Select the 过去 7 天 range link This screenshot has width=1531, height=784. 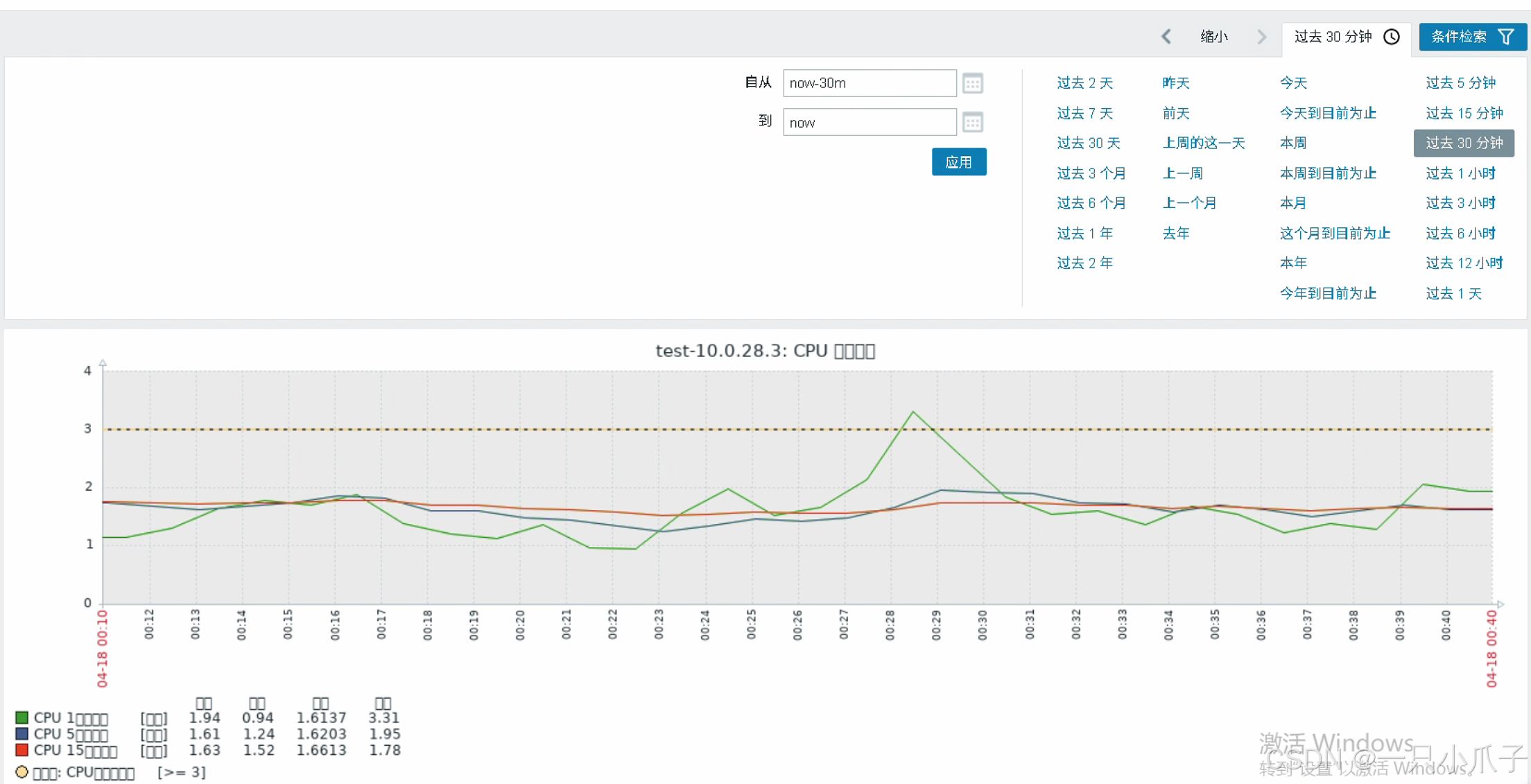tap(1084, 113)
